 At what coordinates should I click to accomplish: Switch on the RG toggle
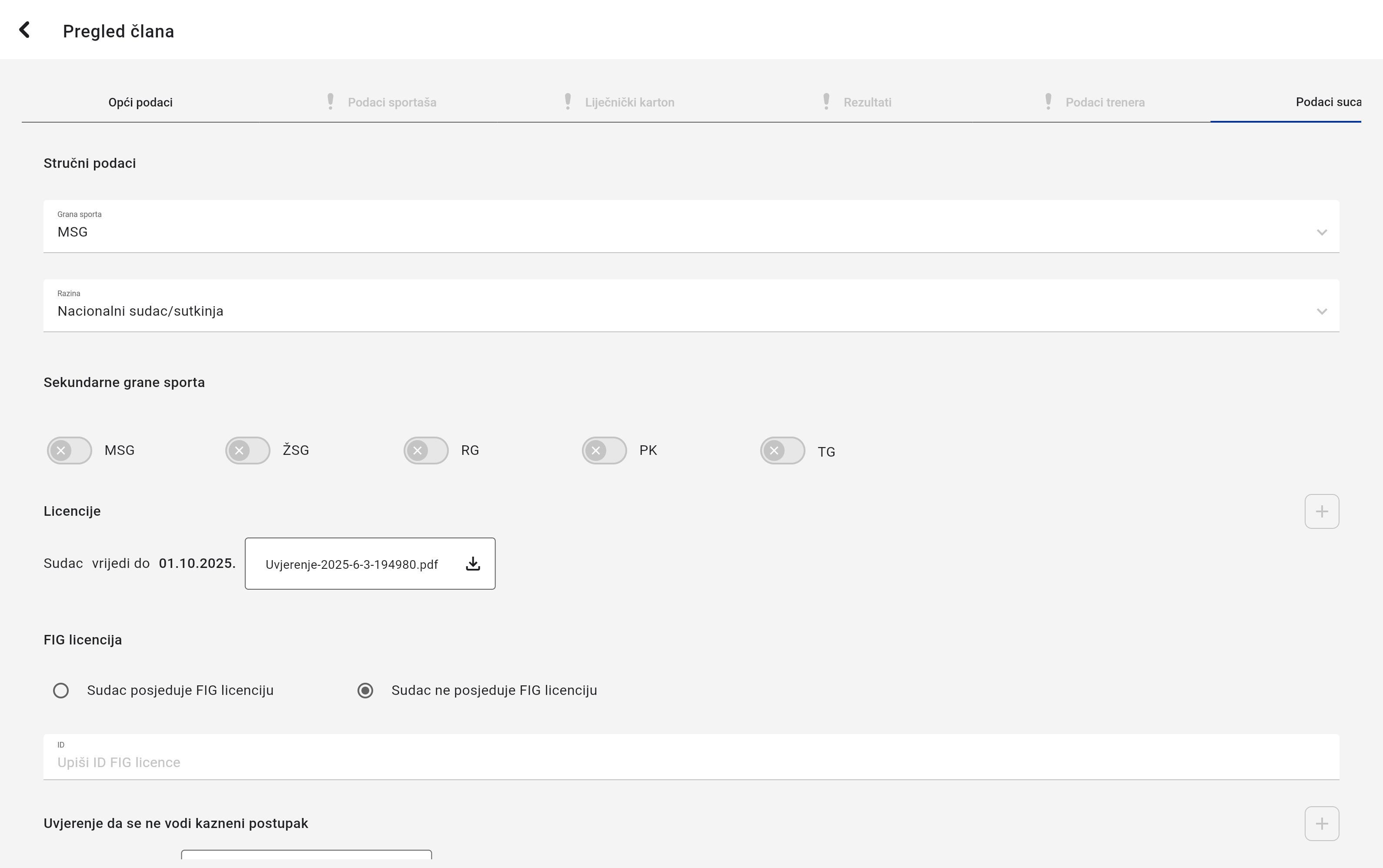[426, 451]
